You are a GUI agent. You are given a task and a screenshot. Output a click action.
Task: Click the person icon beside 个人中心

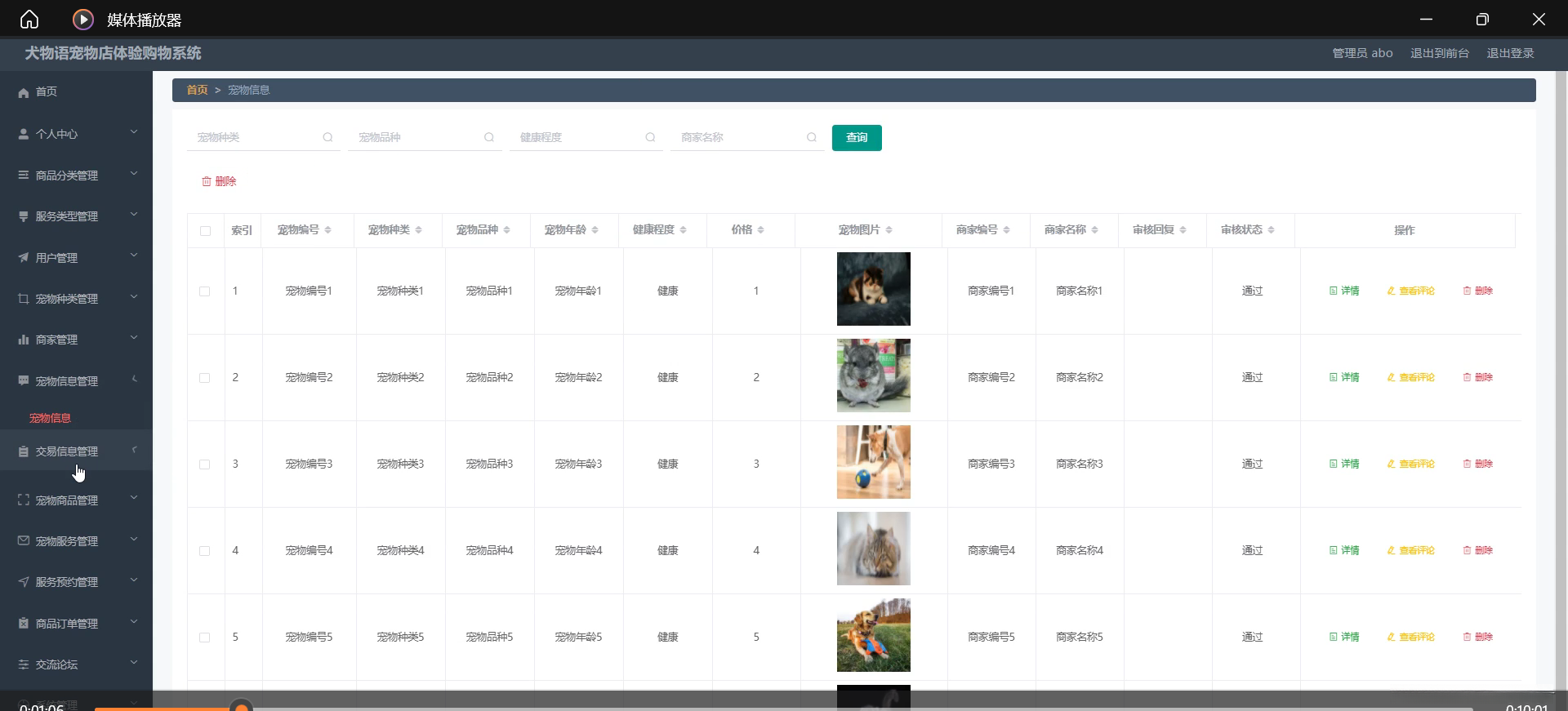pos(24,134)
